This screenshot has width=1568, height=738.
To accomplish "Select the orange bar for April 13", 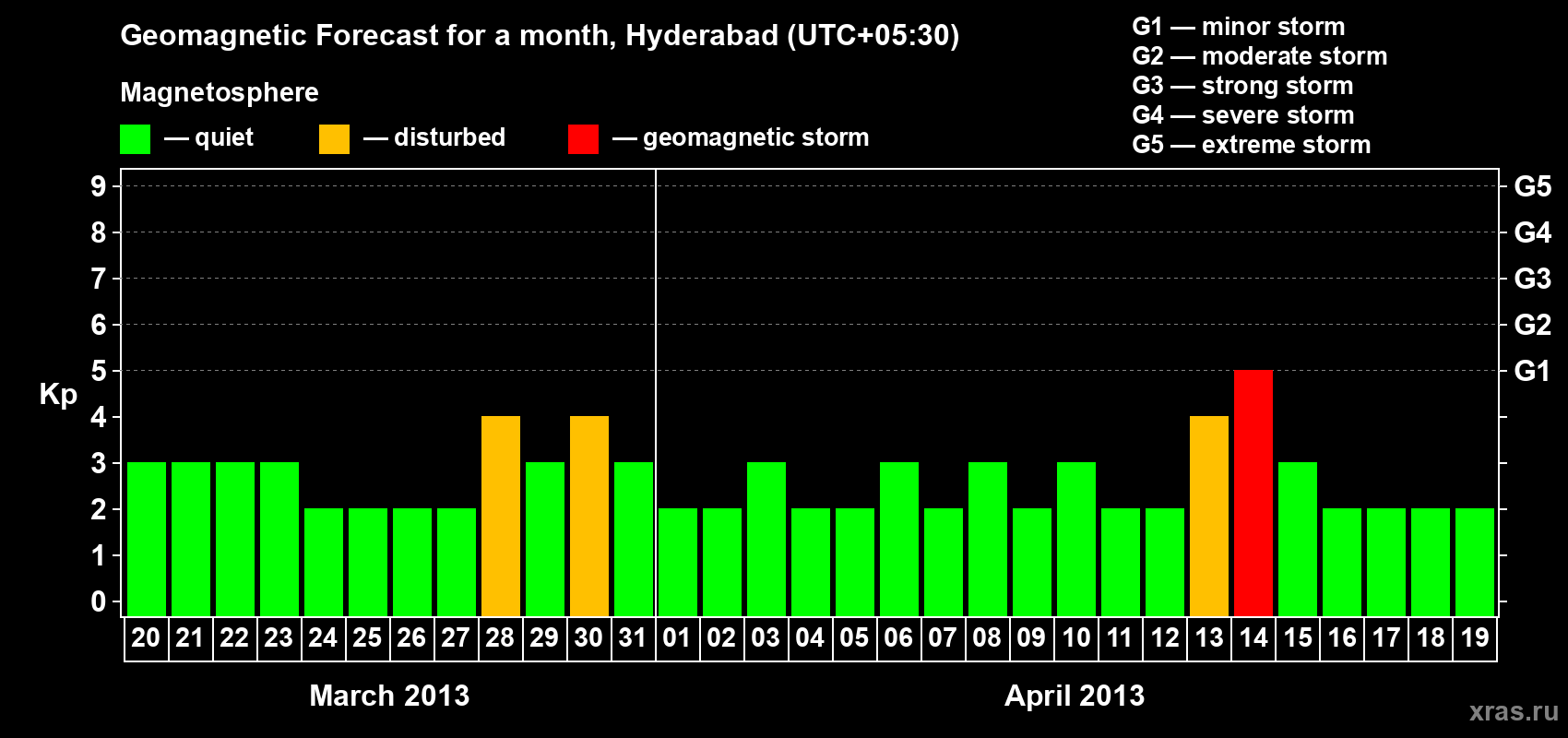I will 1209,516.
